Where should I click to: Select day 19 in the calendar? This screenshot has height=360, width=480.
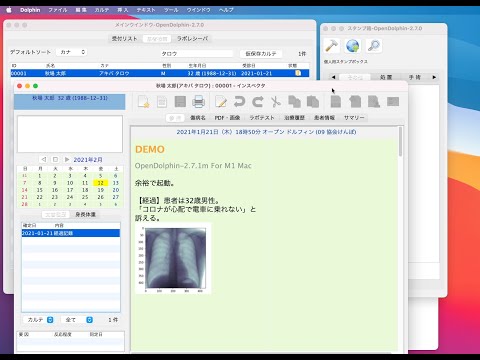100,190
